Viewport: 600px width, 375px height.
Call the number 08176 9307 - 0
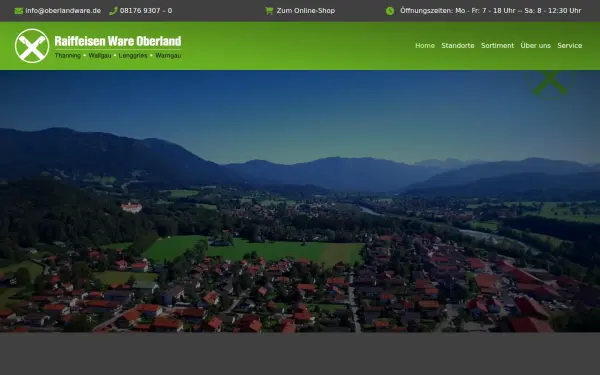146,11
